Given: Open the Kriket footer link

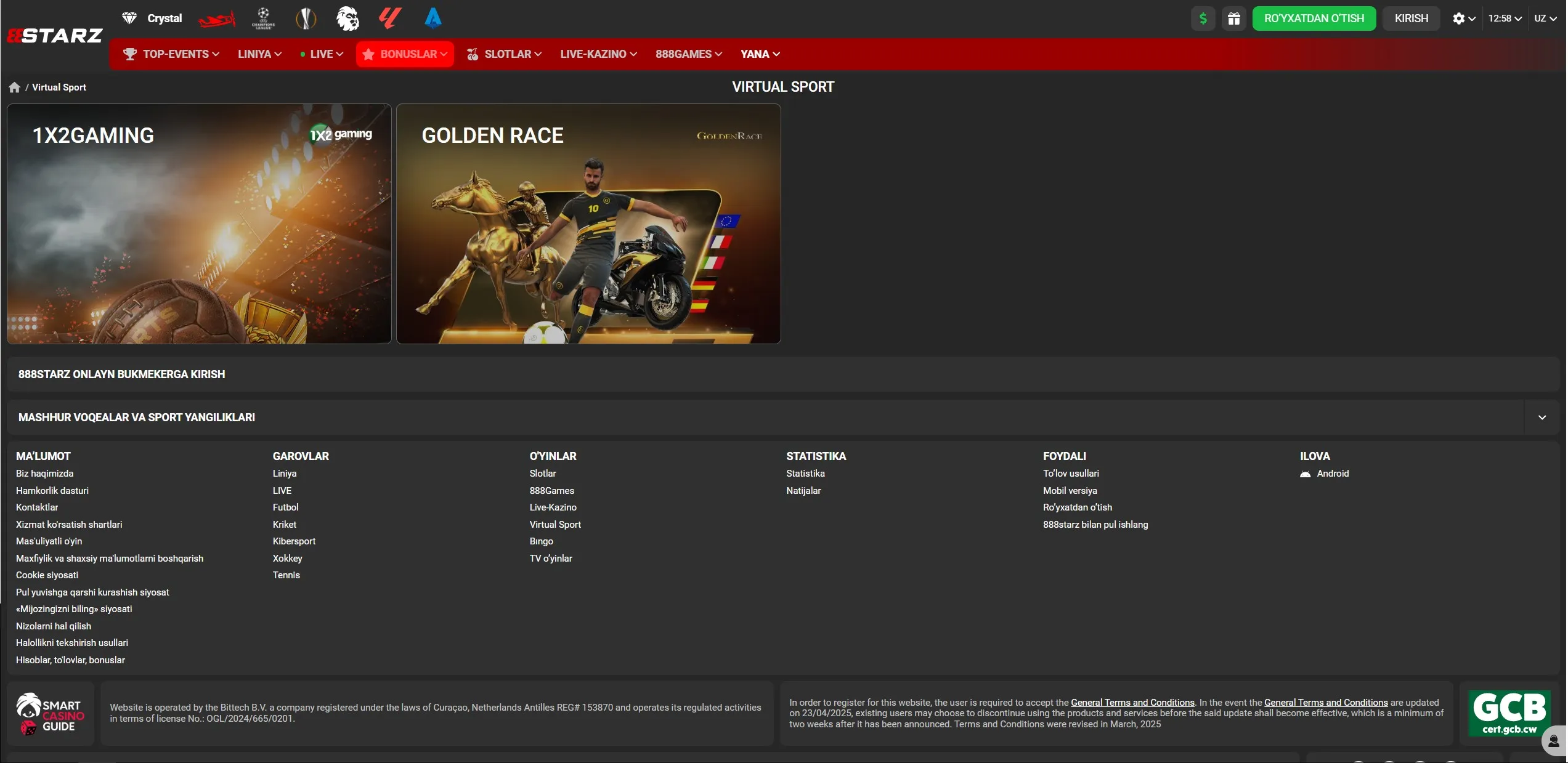Looking at the screenshot, I should [285, 525].
